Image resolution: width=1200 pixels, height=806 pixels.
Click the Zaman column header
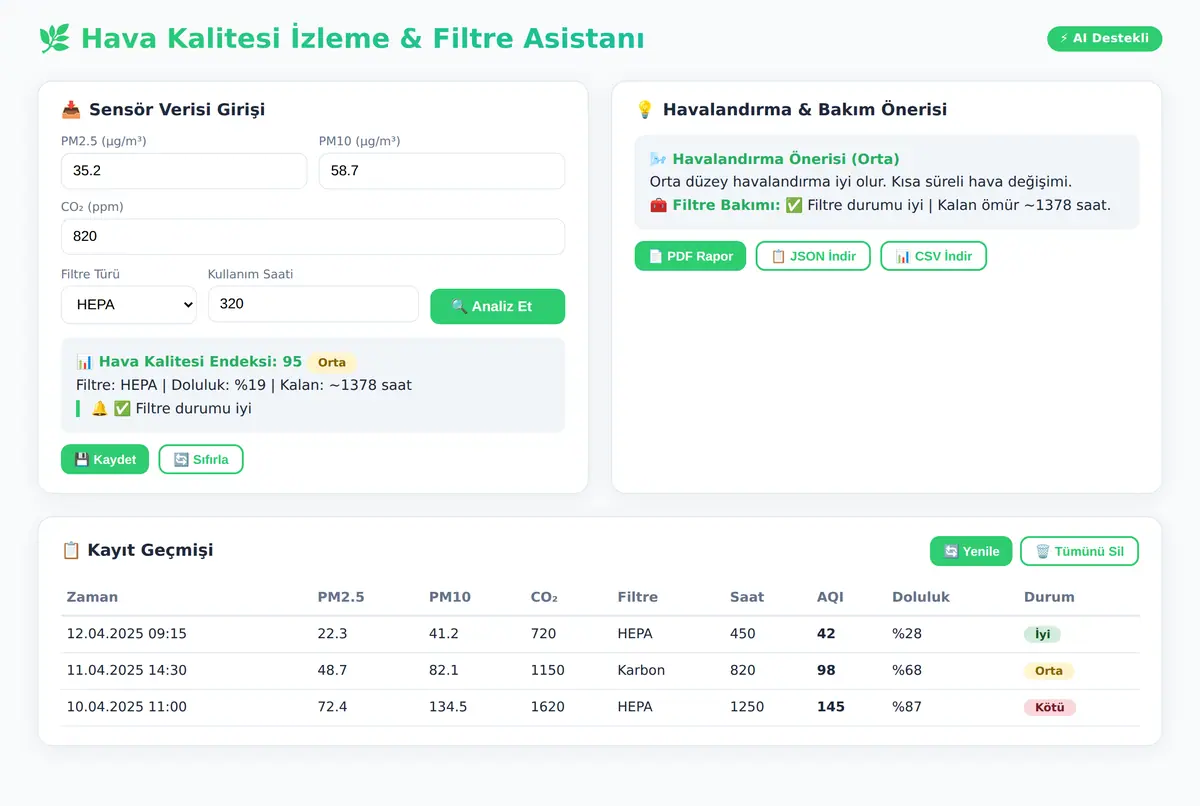click(x=92, y=597)
